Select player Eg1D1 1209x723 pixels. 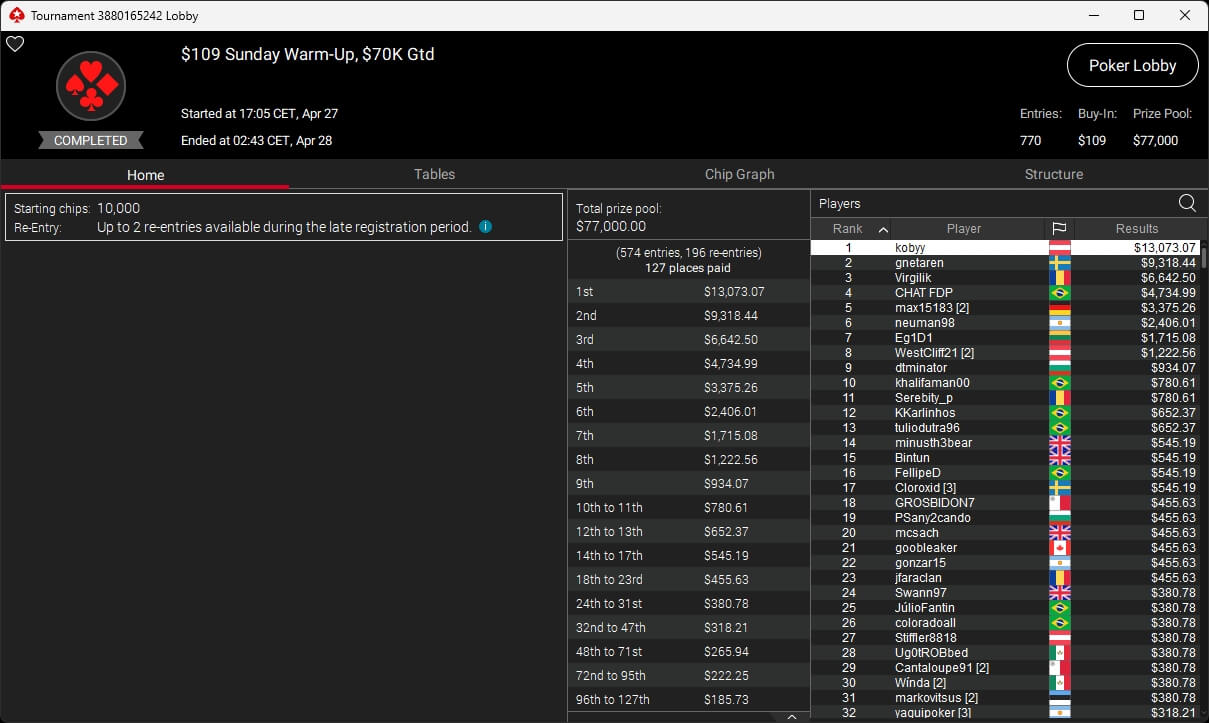(1005, 337)
